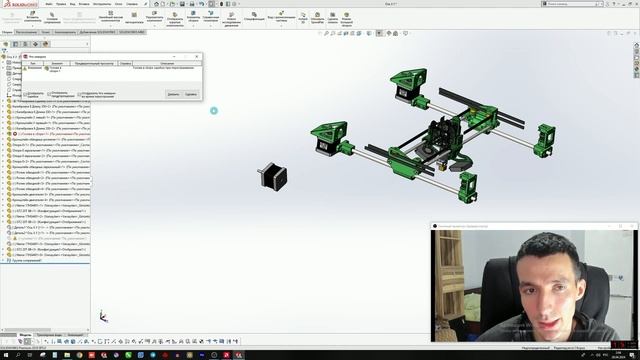Click the Print icon in the top toolbar
The width and height of the screenshot is (640, 360).
(x=192, y=4)
